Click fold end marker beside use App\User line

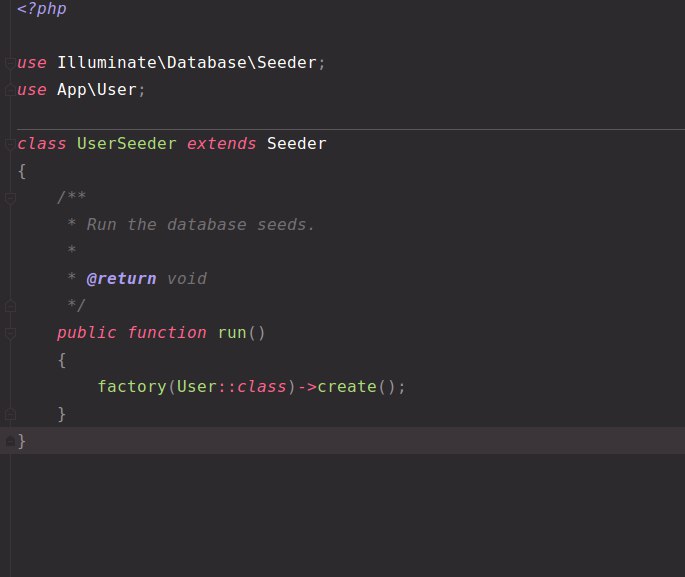coord(10,90)
